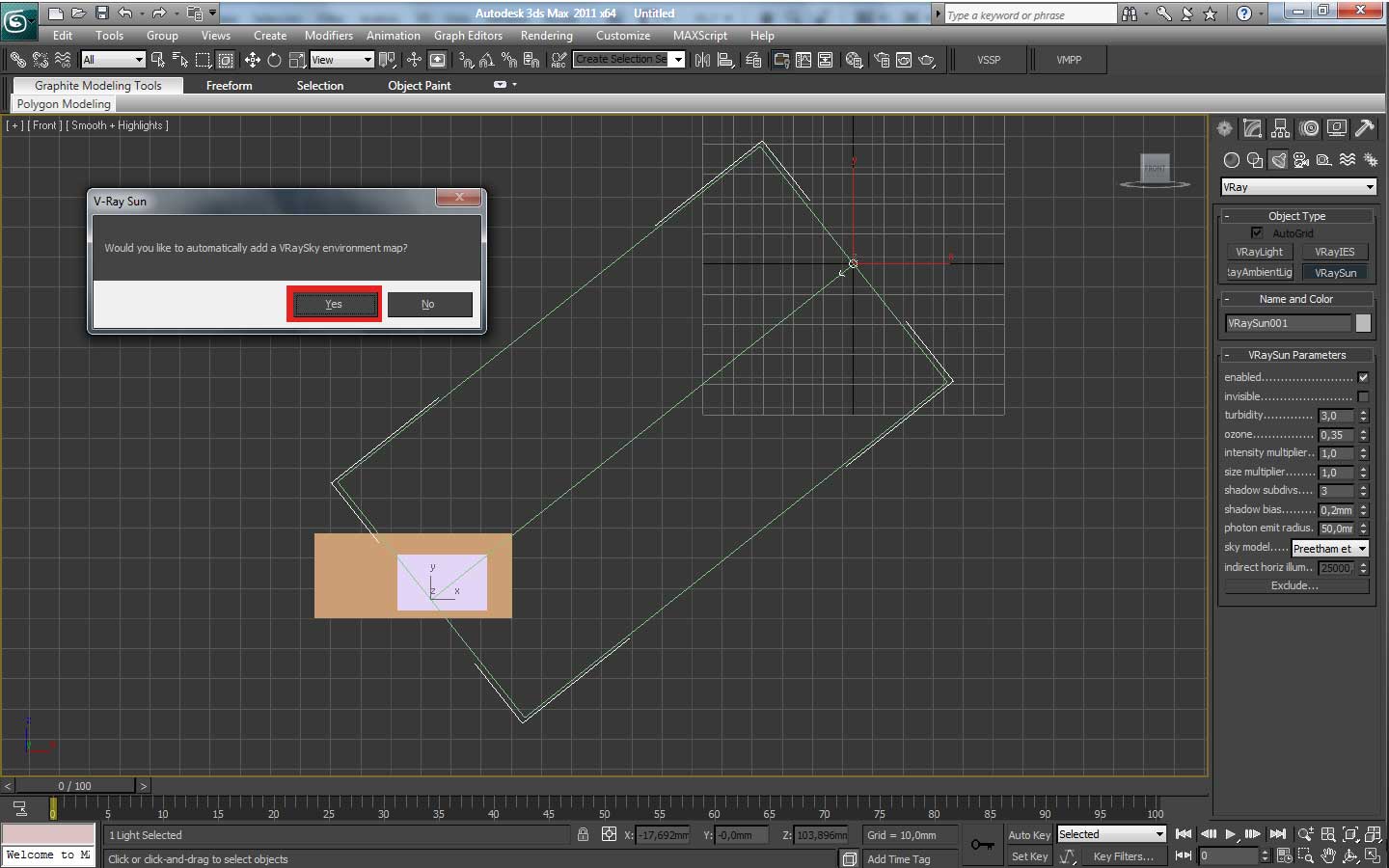Select the Select and Link tool
The height and width of the screenshot is (868, 1389).
(17, 60)
